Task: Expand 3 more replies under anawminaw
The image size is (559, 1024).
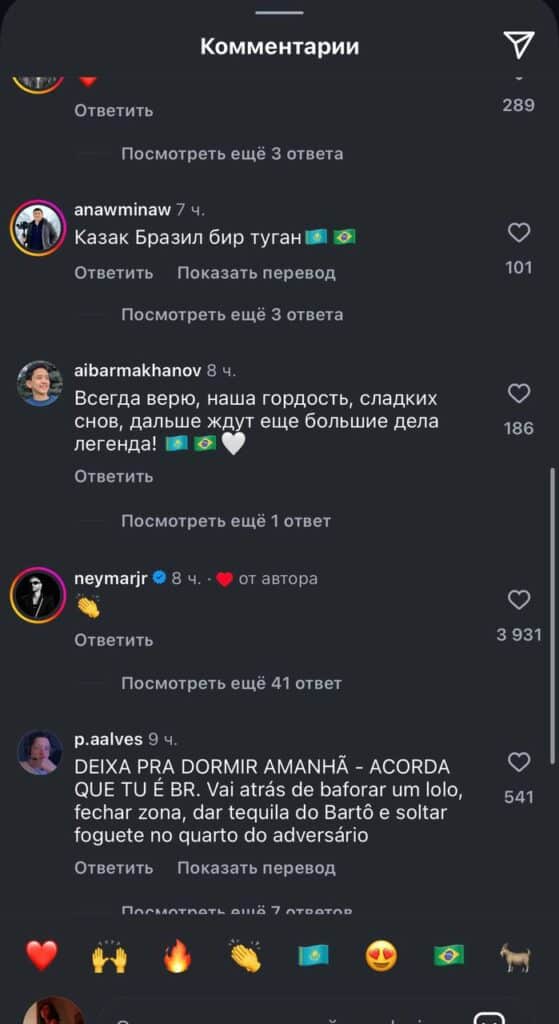Action: pos(232,315)
